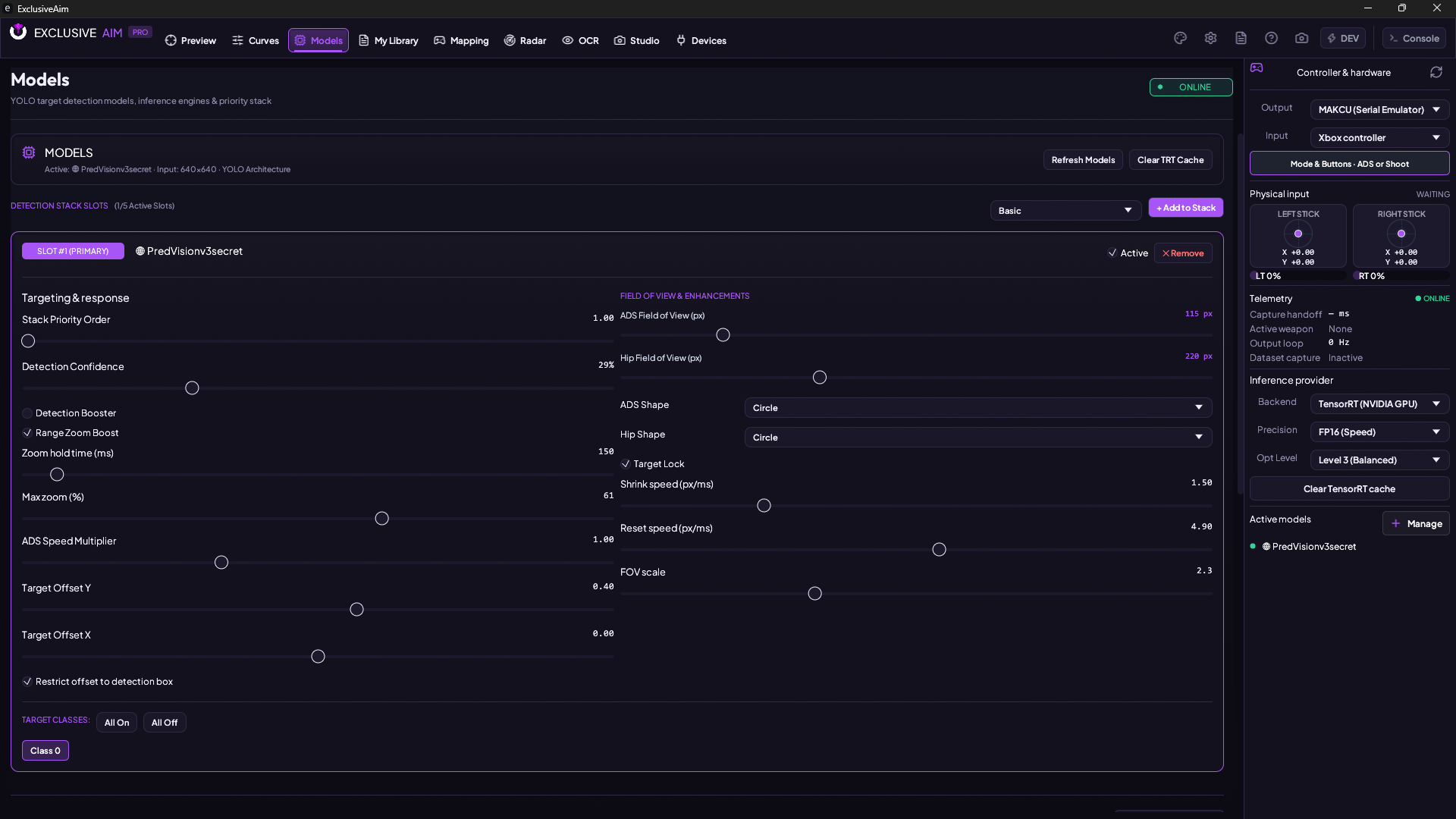Switch to the Curves tab
The height and width of the screenshot is (819, 1456).
pyautogui.click(x=256, y=40)
